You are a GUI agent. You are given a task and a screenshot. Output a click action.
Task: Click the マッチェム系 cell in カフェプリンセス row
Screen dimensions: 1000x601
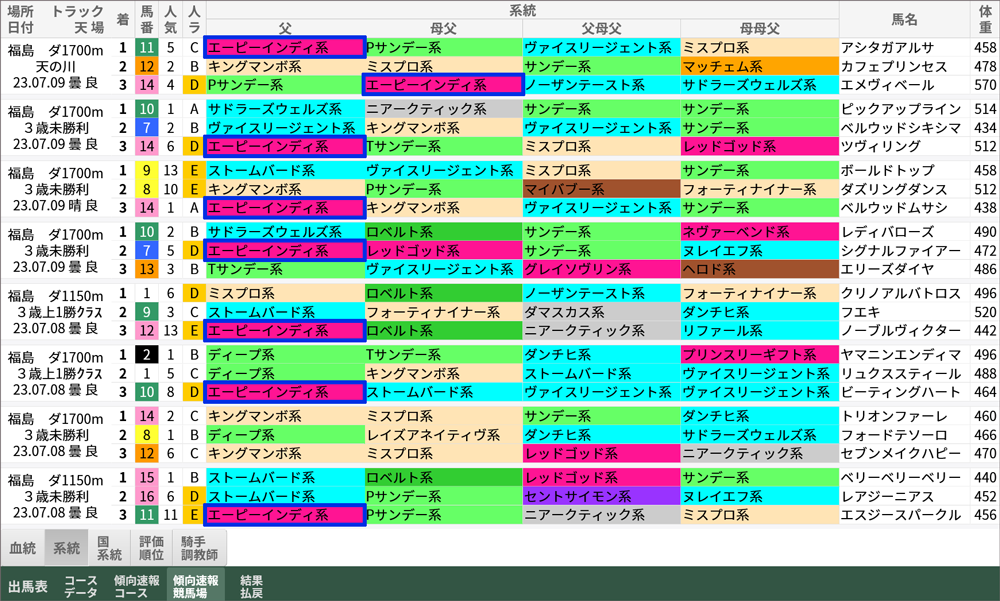[760, 66]
